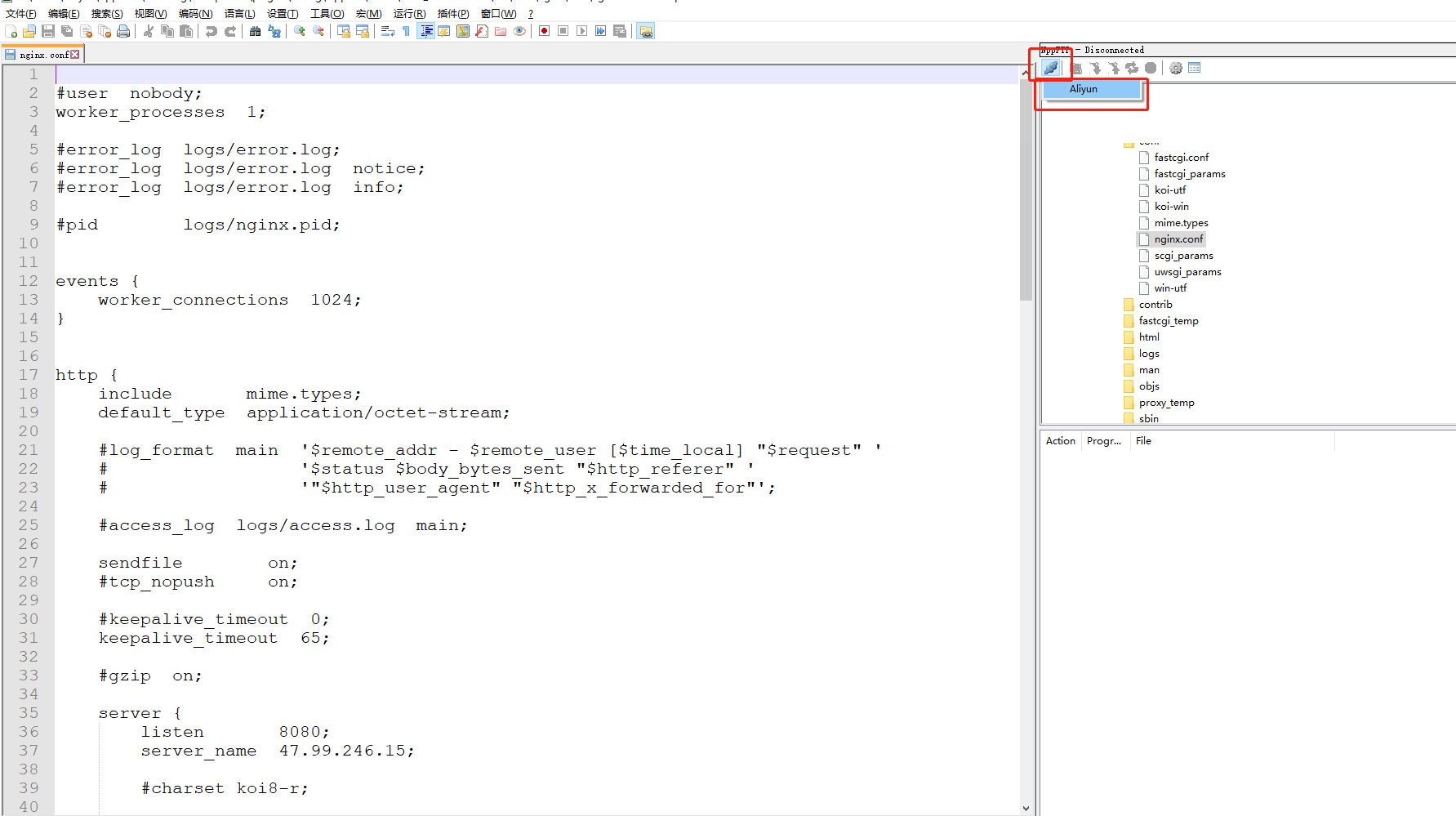The width and height of the screenshot is (1456, 816).
Task: Click the Document Map toolbar icon
Action: (463, 31)
